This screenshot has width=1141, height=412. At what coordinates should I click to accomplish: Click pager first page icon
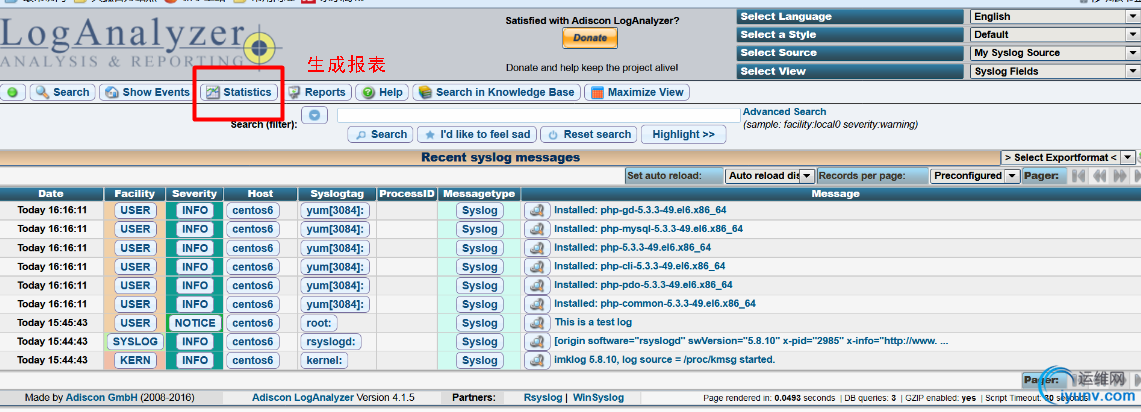tap(1079, 175)
